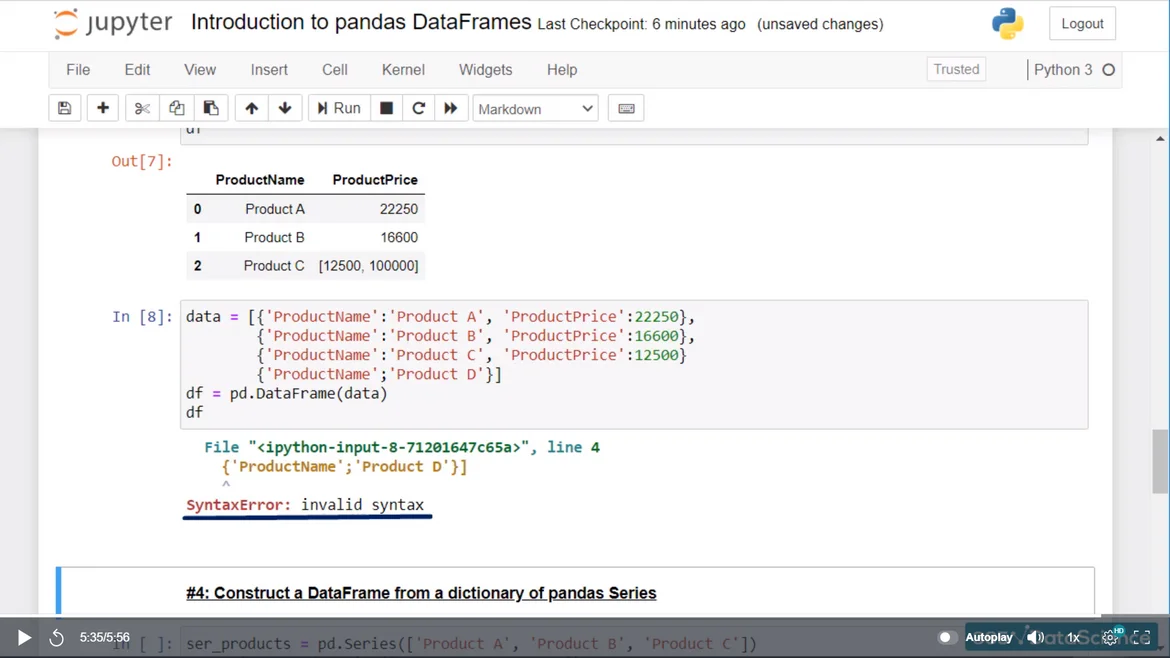
Task: Copy selected cells icon
Action: 176,108
